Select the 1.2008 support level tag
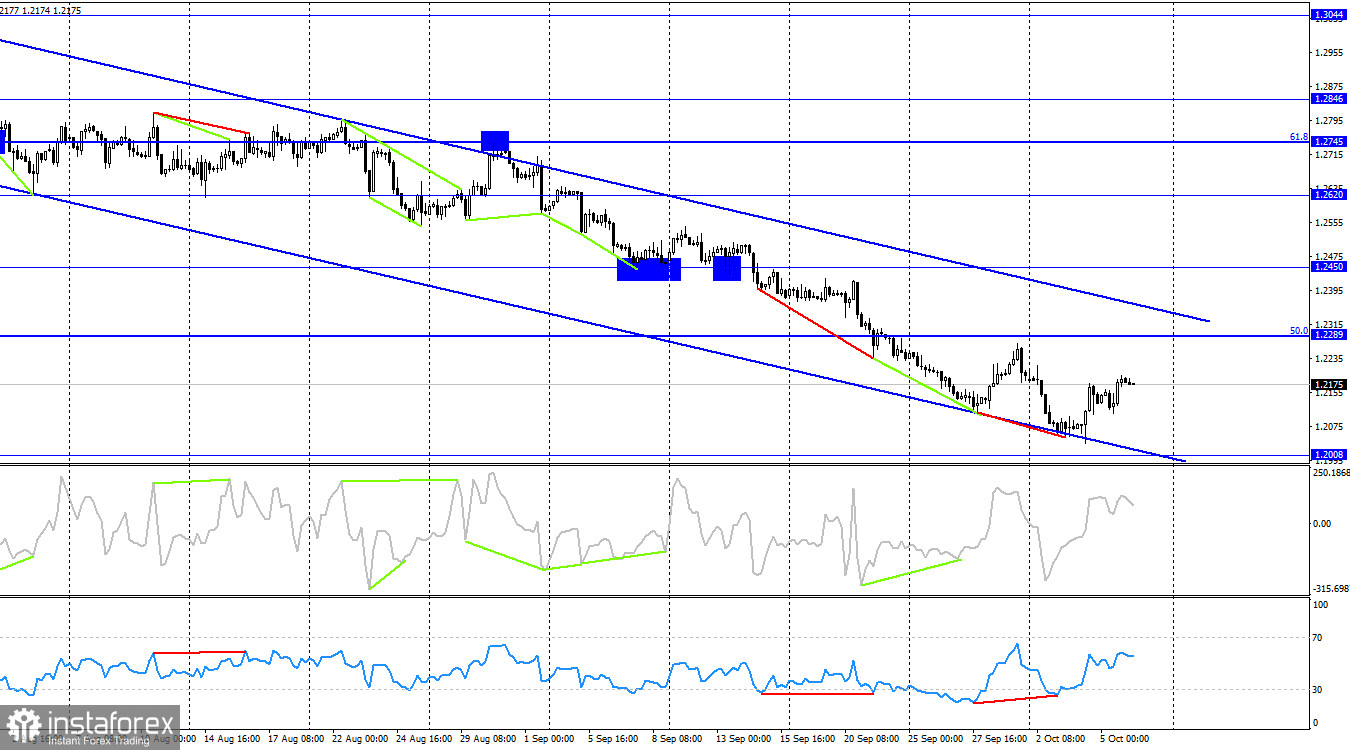 1327,455
